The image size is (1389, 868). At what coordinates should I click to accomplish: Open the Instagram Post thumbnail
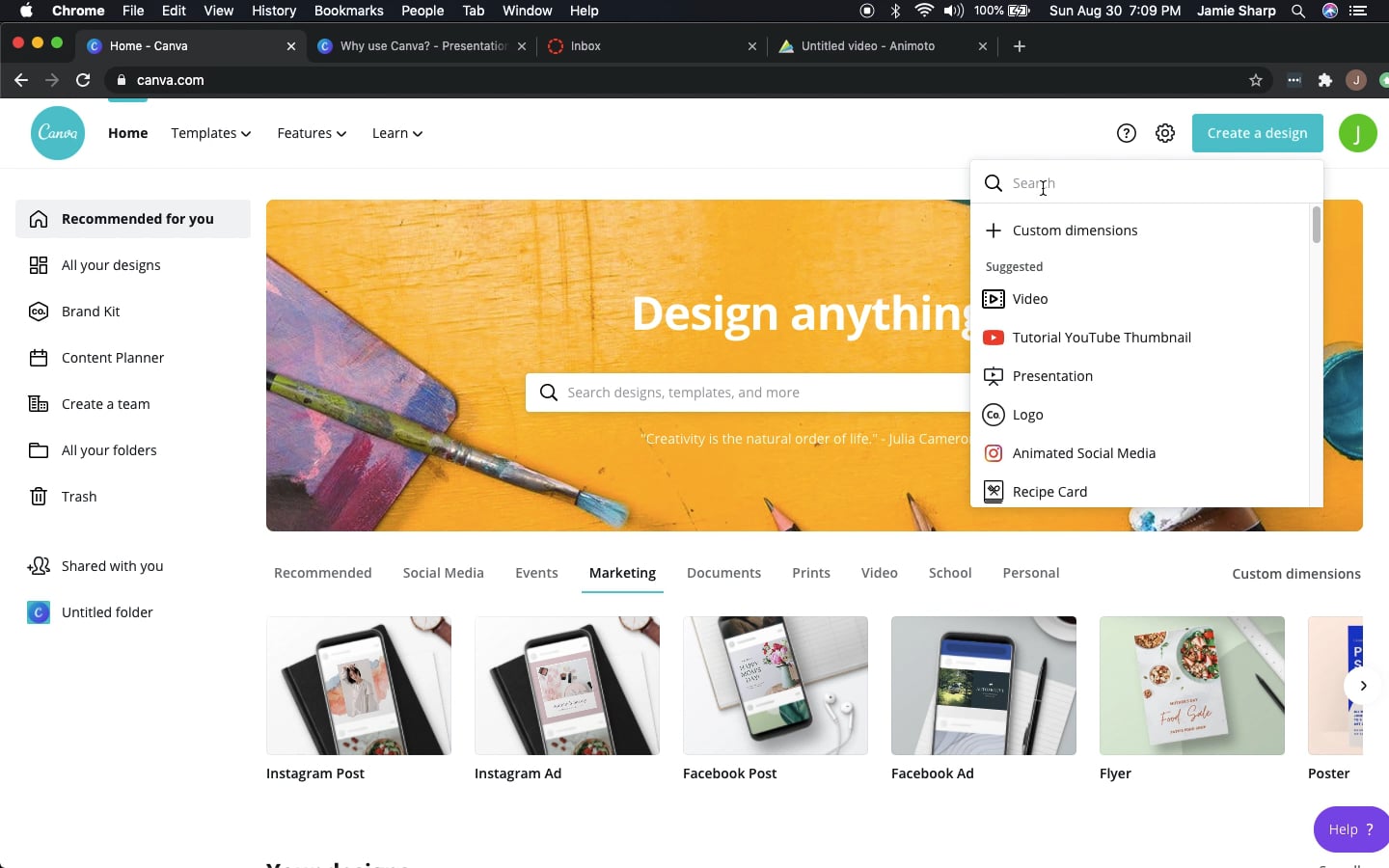coord(359,686)
